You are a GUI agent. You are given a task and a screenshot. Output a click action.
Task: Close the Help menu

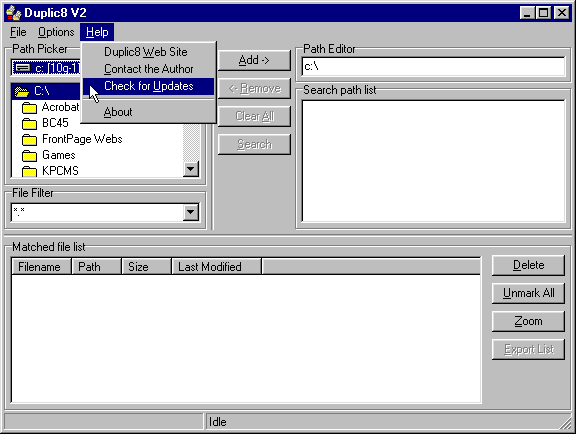pos(97,32)
